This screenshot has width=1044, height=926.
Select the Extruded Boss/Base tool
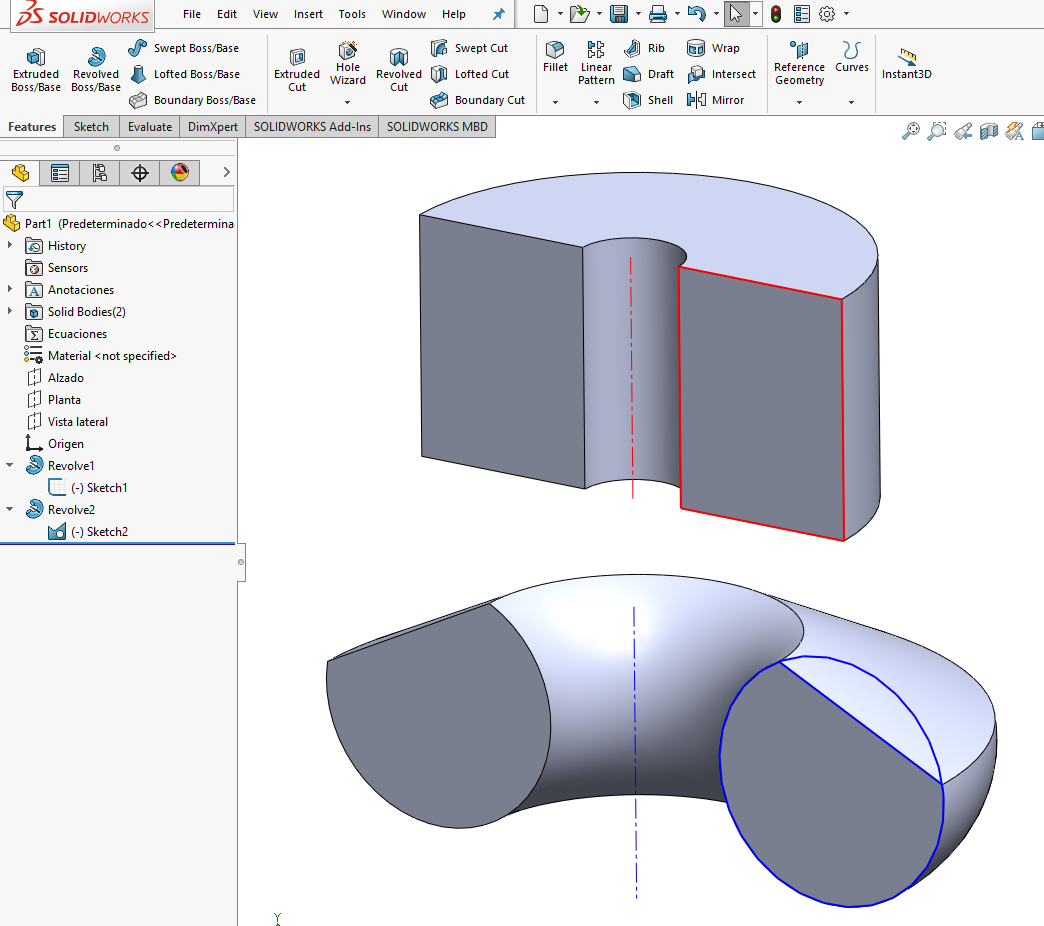pyautogui.click(x=35, y=68)
